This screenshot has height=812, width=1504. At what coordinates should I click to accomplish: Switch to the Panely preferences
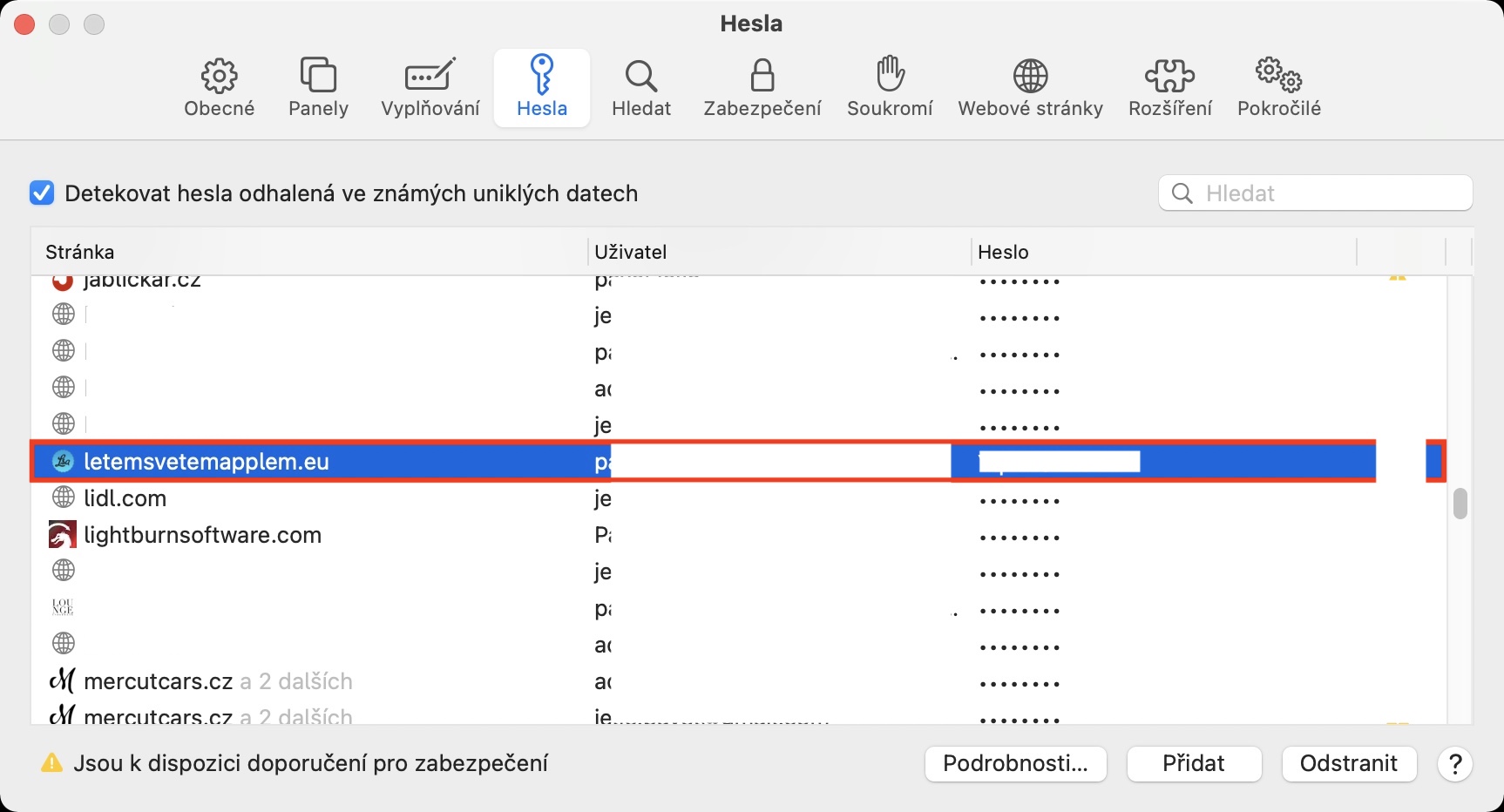[x=318, y=88]
